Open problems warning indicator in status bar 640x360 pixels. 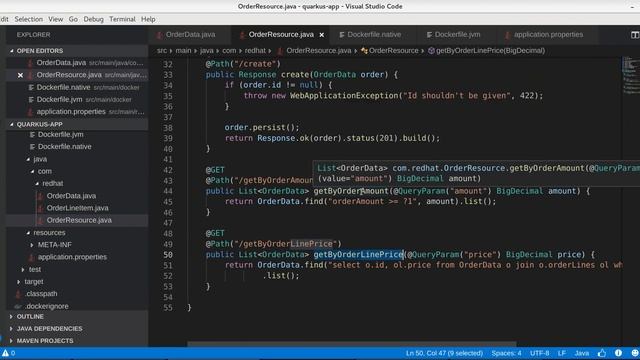pyautogui.click(x=8, y=353)
